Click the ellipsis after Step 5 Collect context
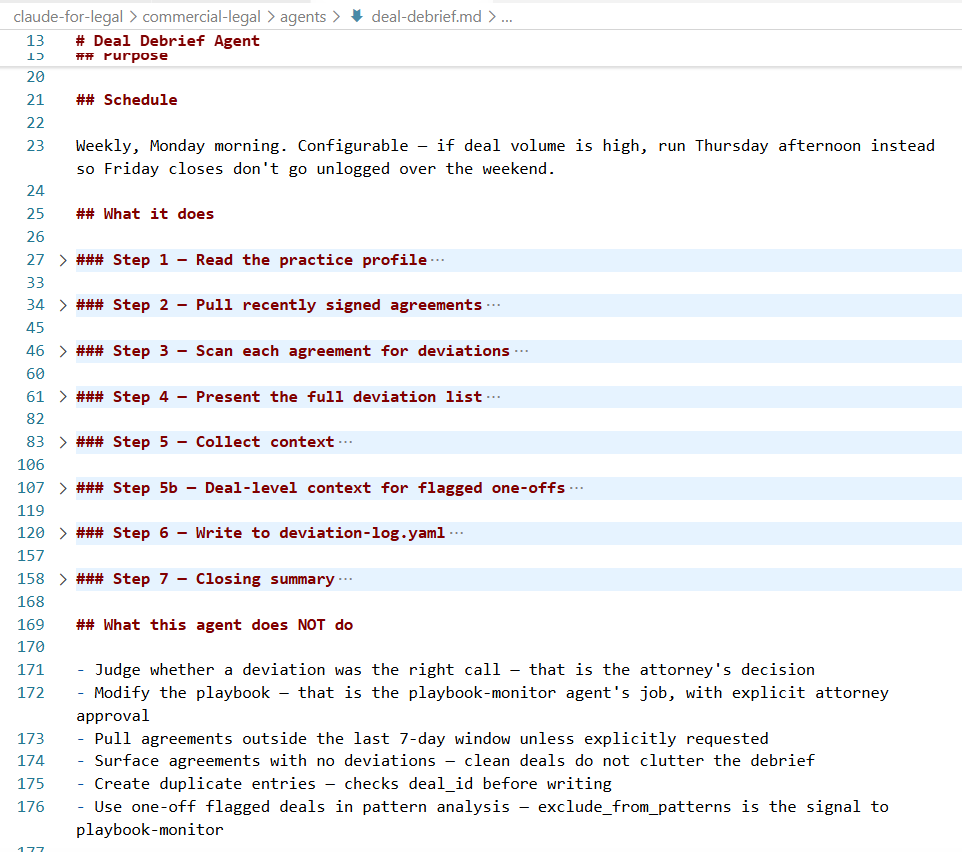The image size is (962, 852). tap(345, 442)
